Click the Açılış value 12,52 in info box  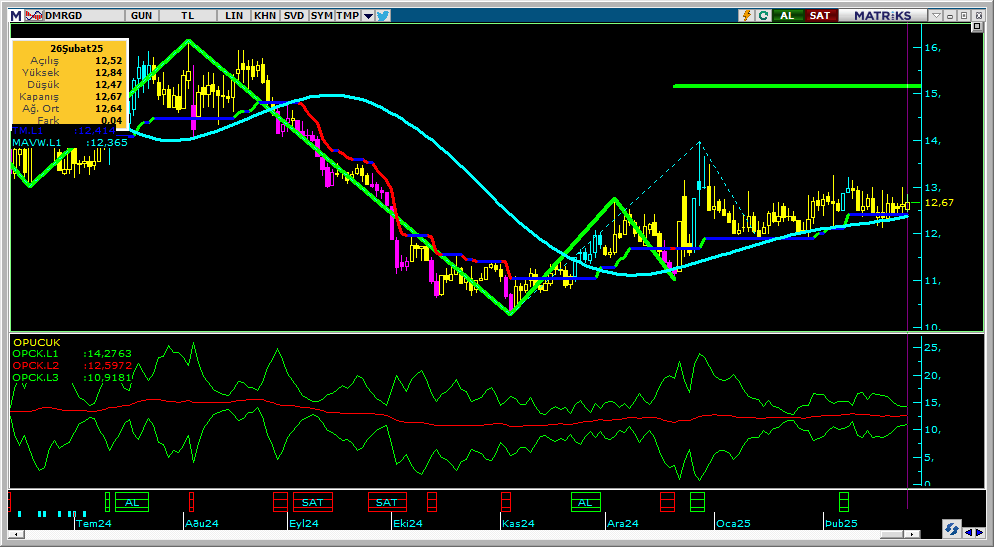tap(109, 61)
